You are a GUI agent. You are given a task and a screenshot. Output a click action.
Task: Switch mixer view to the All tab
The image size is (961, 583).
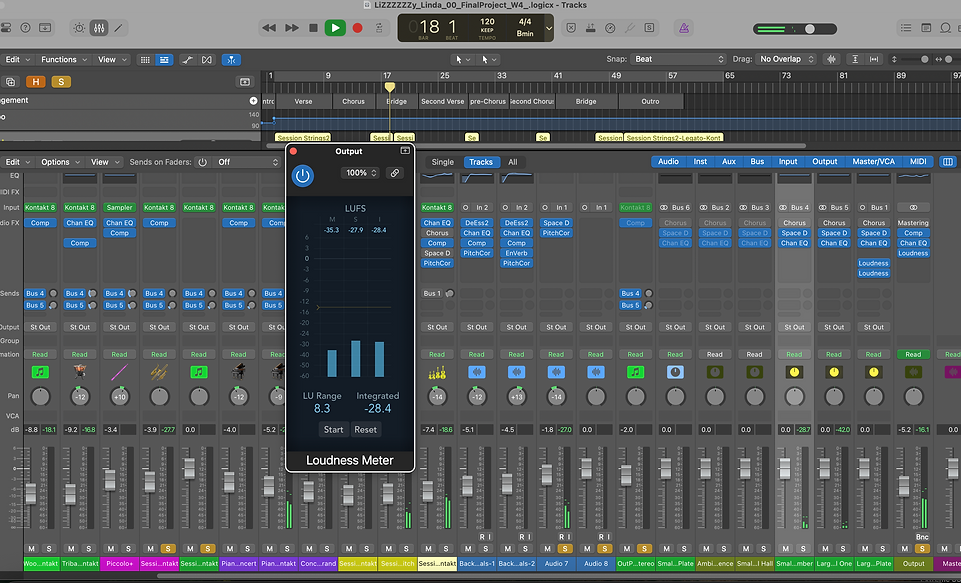point(512,162)
